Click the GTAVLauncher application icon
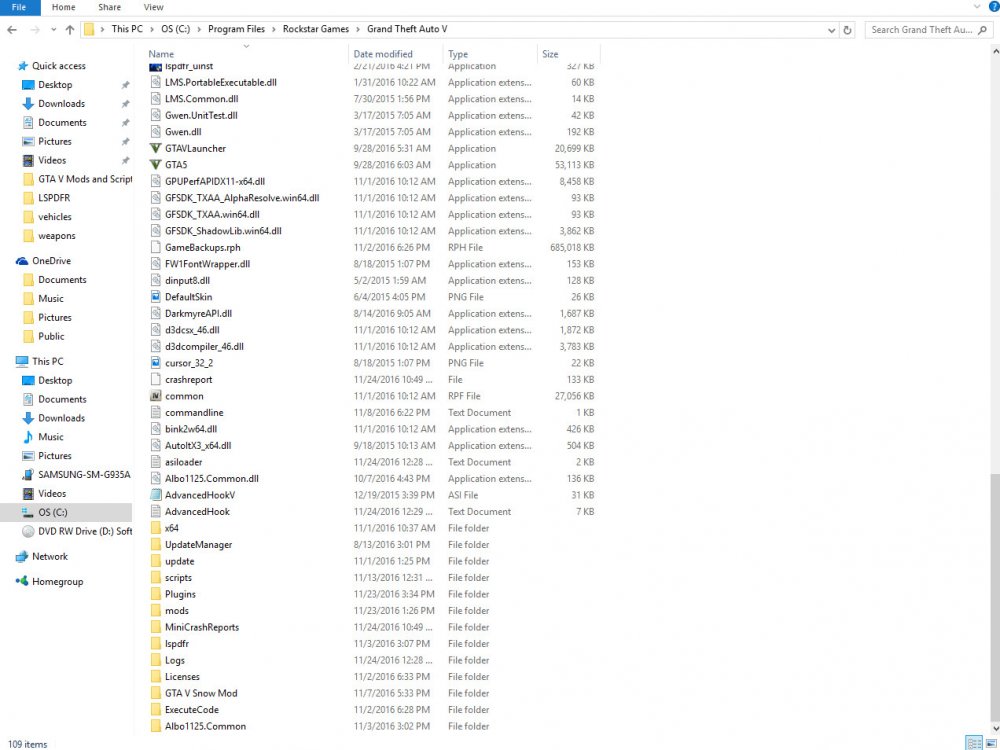Image resolution: width=1000 pixels, height=750 pixels. (x=155, y=148)
